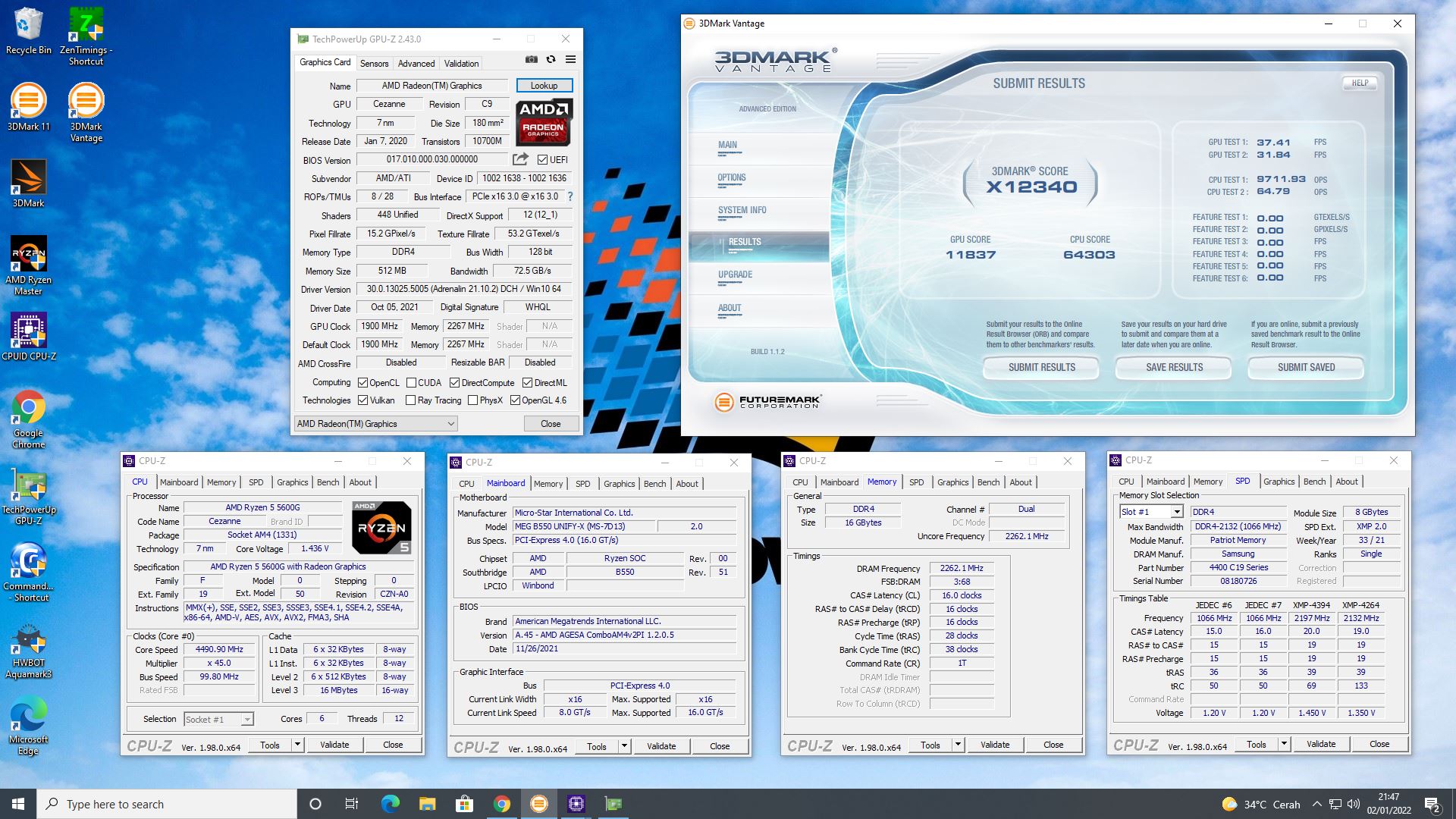Open the GPU-Z hamburger menu
The width and height of the screenshot is (1456, 819).
click(570, 59)
